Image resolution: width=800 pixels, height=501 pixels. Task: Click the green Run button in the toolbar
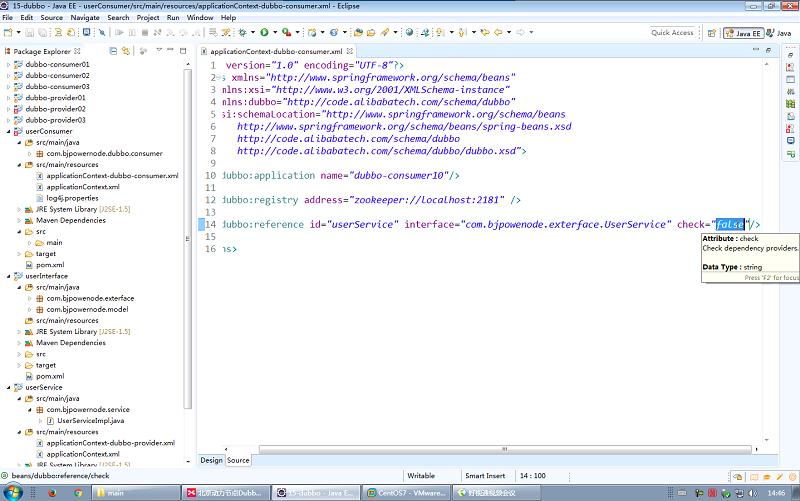pos(265,32)
